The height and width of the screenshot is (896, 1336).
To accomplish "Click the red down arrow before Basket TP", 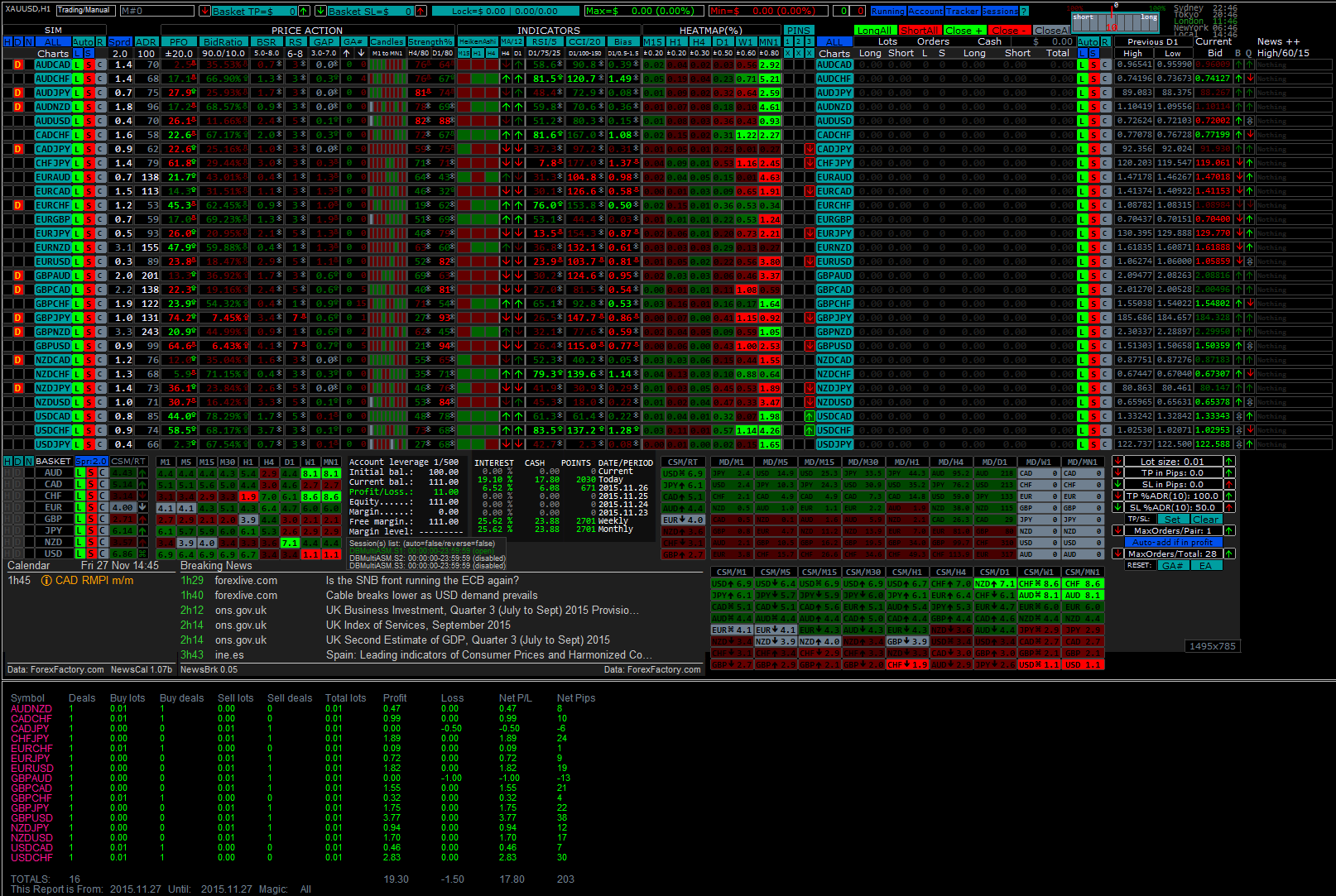I will (x=204, y=11).
